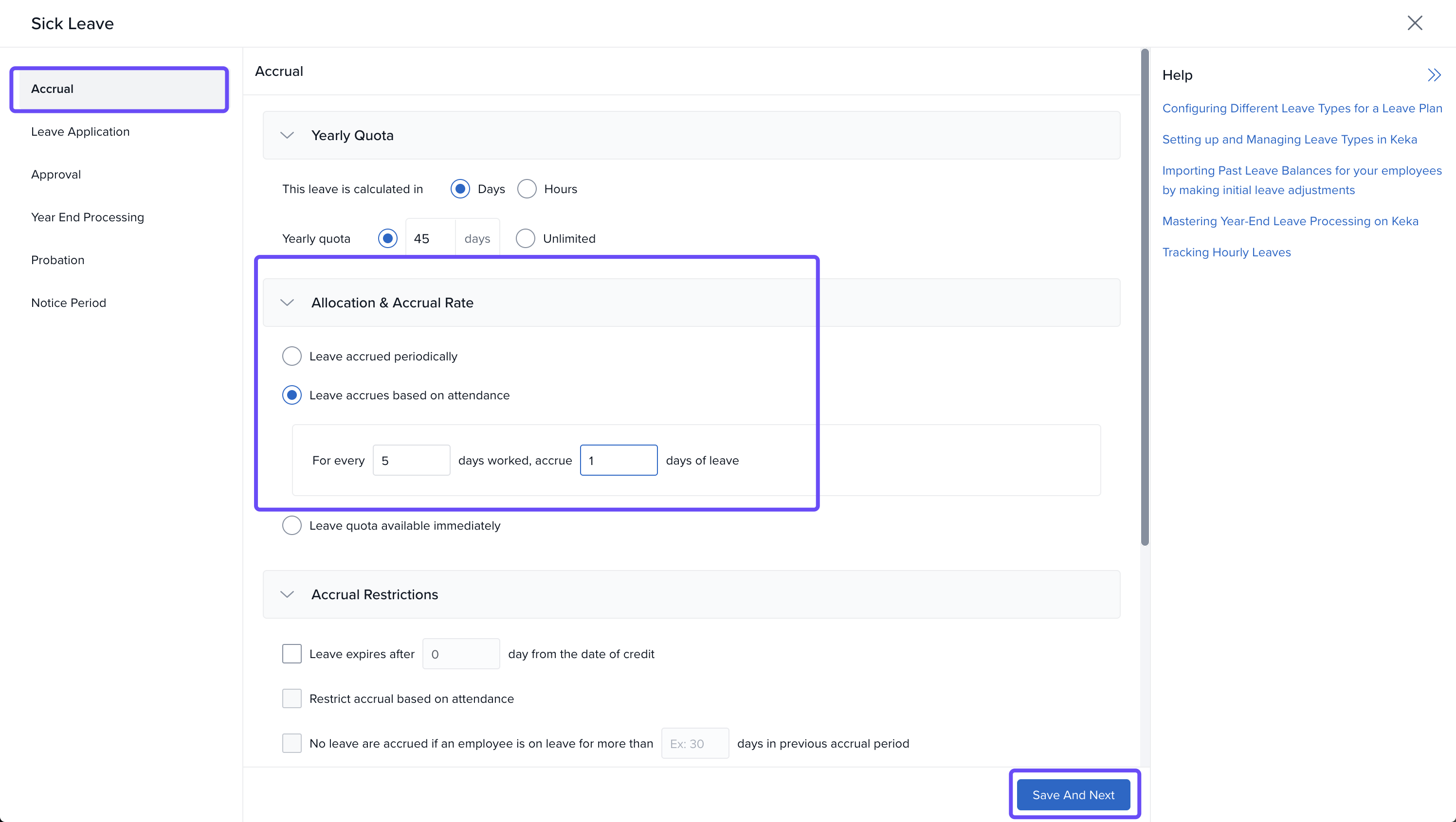1456x822 pixels.
Task: Switch to Year End Processing tab
Action: (x=88, y=217)
